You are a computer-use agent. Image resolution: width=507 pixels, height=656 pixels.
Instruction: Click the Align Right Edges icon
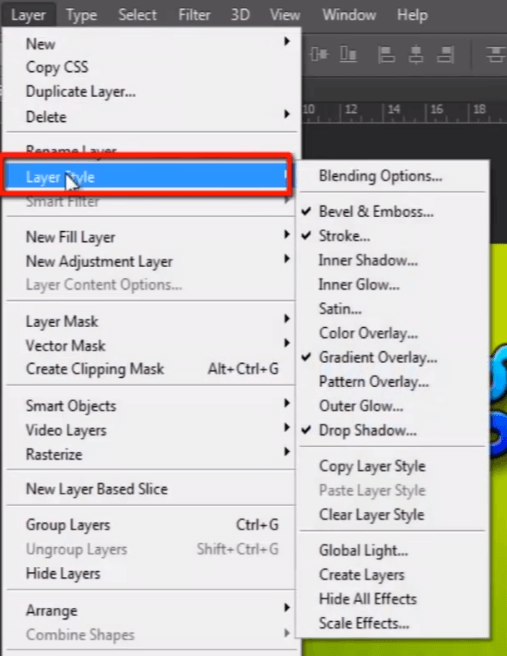pyautogui.click(x=446, y=55)
